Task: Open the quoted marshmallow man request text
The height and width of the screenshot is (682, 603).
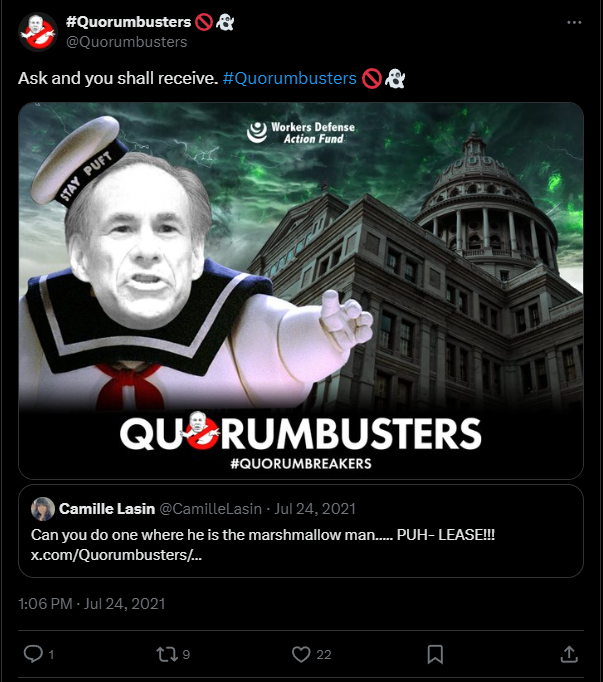Action: [263, 535]
